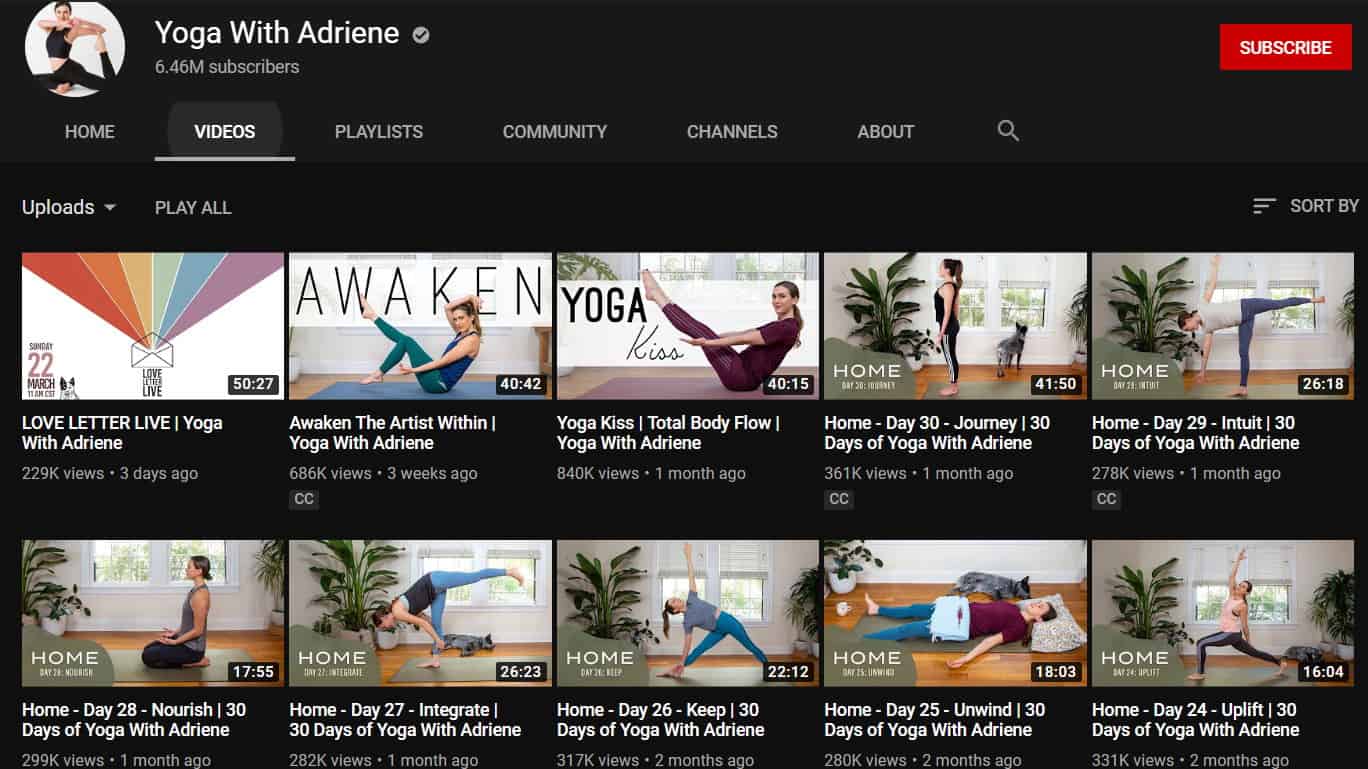The height and width of the screenshot is (769, 1368).
Task: Open Yoga Kiss Total Body Flow title
Action: 668,433
